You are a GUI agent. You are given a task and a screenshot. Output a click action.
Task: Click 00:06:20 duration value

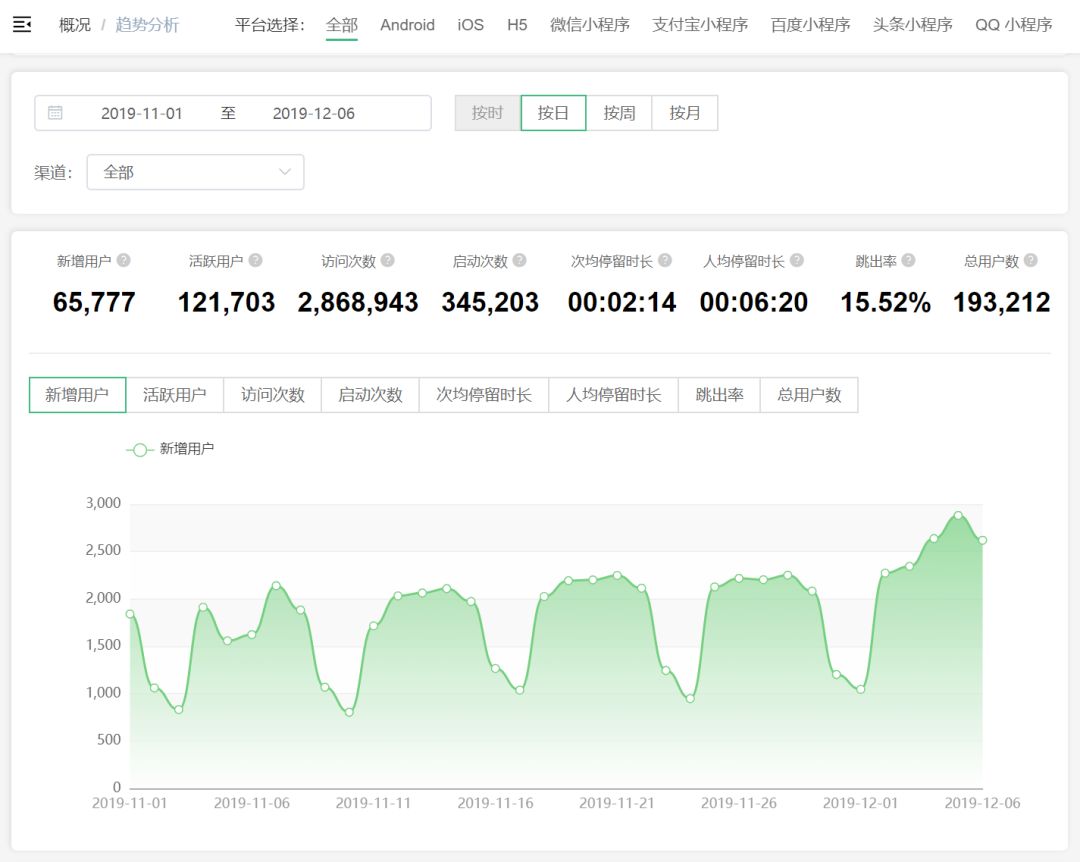754,302
